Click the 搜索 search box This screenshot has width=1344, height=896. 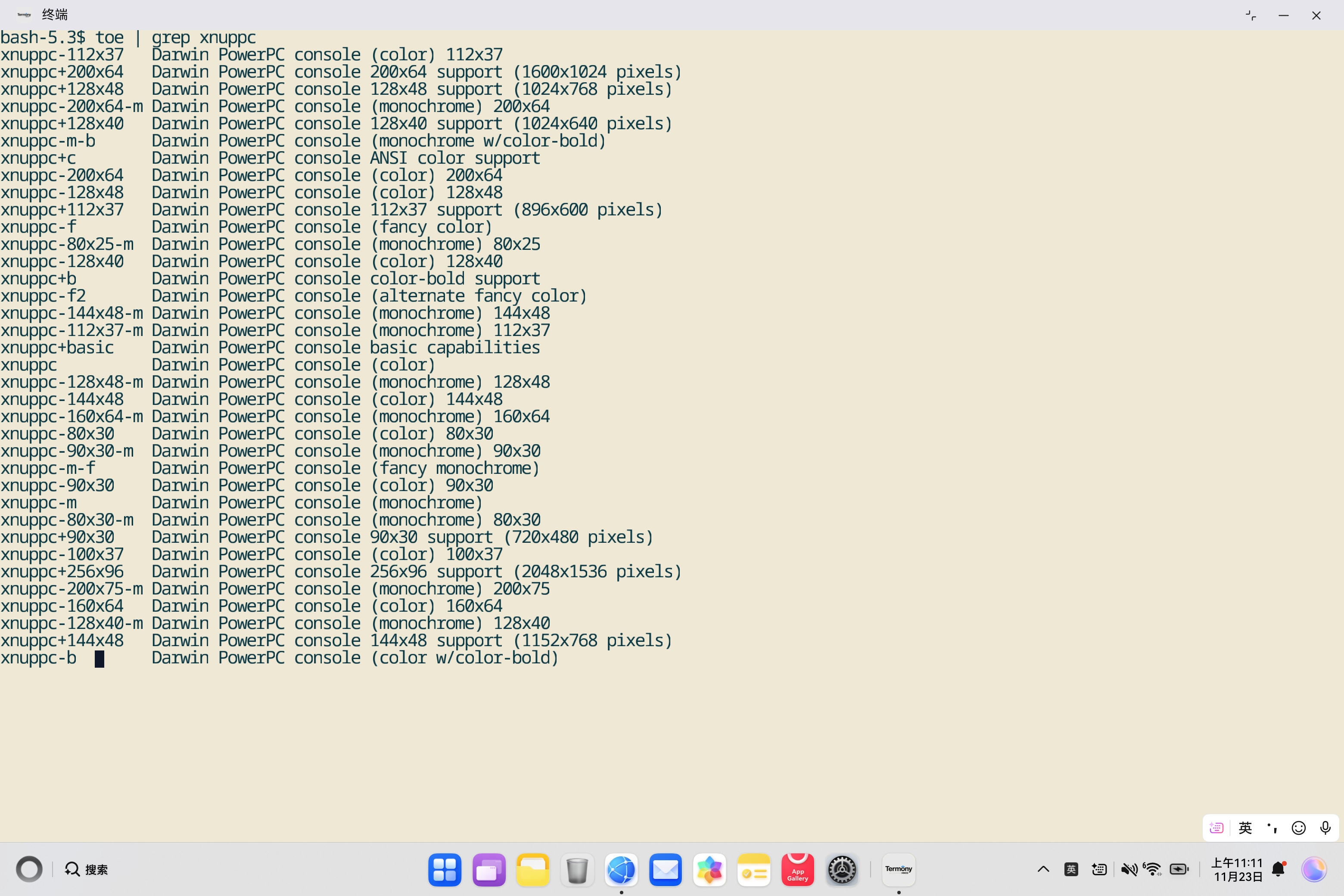click(x=87, y=869)
